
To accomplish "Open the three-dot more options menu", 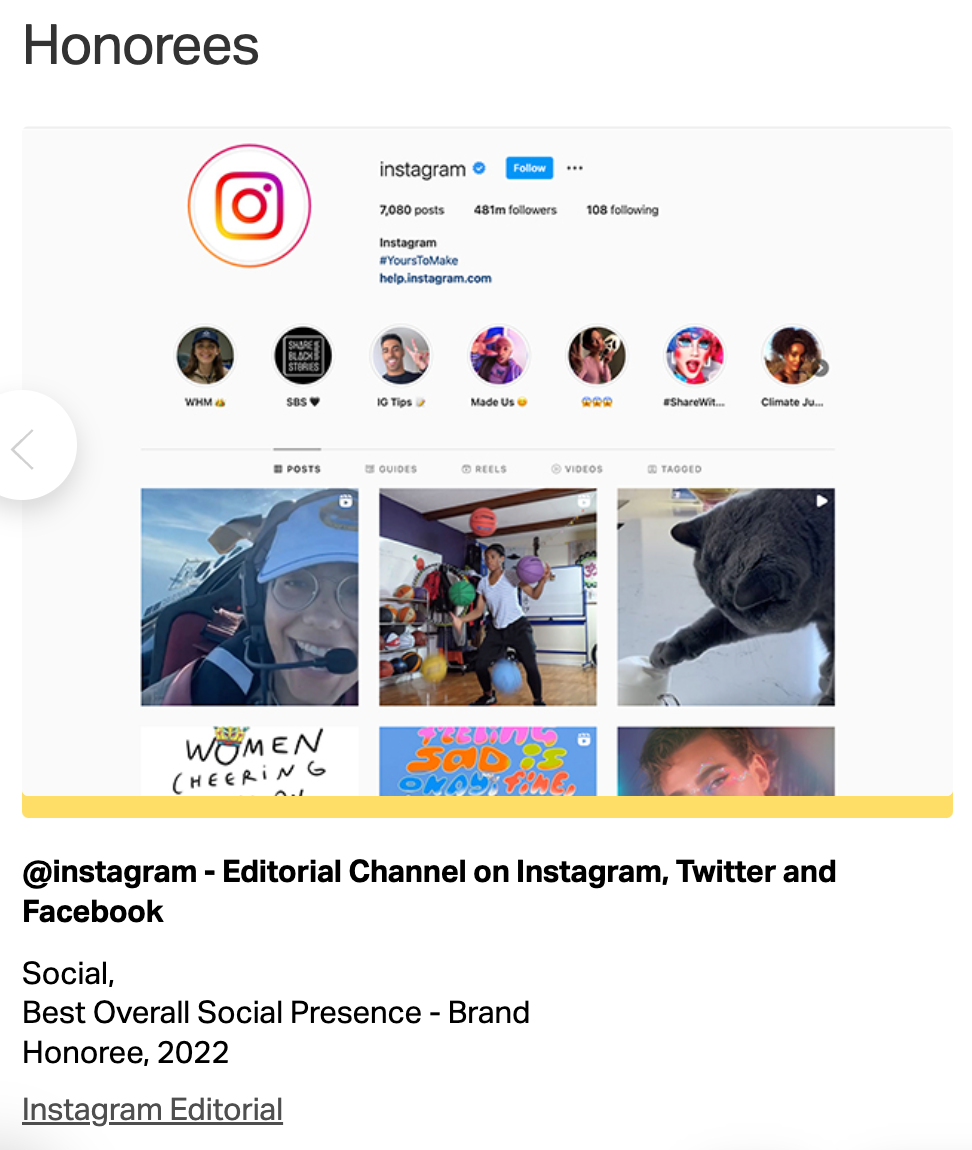I will tap(574, 168).
